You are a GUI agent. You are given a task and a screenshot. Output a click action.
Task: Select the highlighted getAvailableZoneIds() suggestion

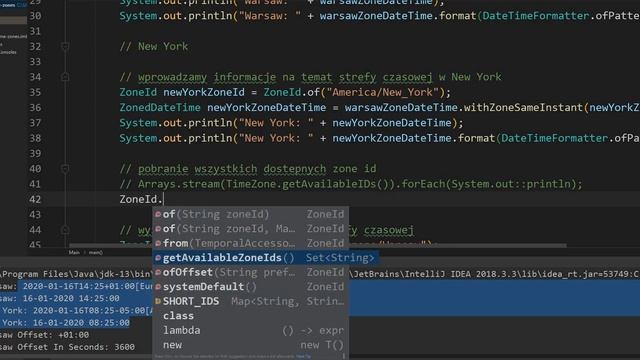tap(265, 258)
